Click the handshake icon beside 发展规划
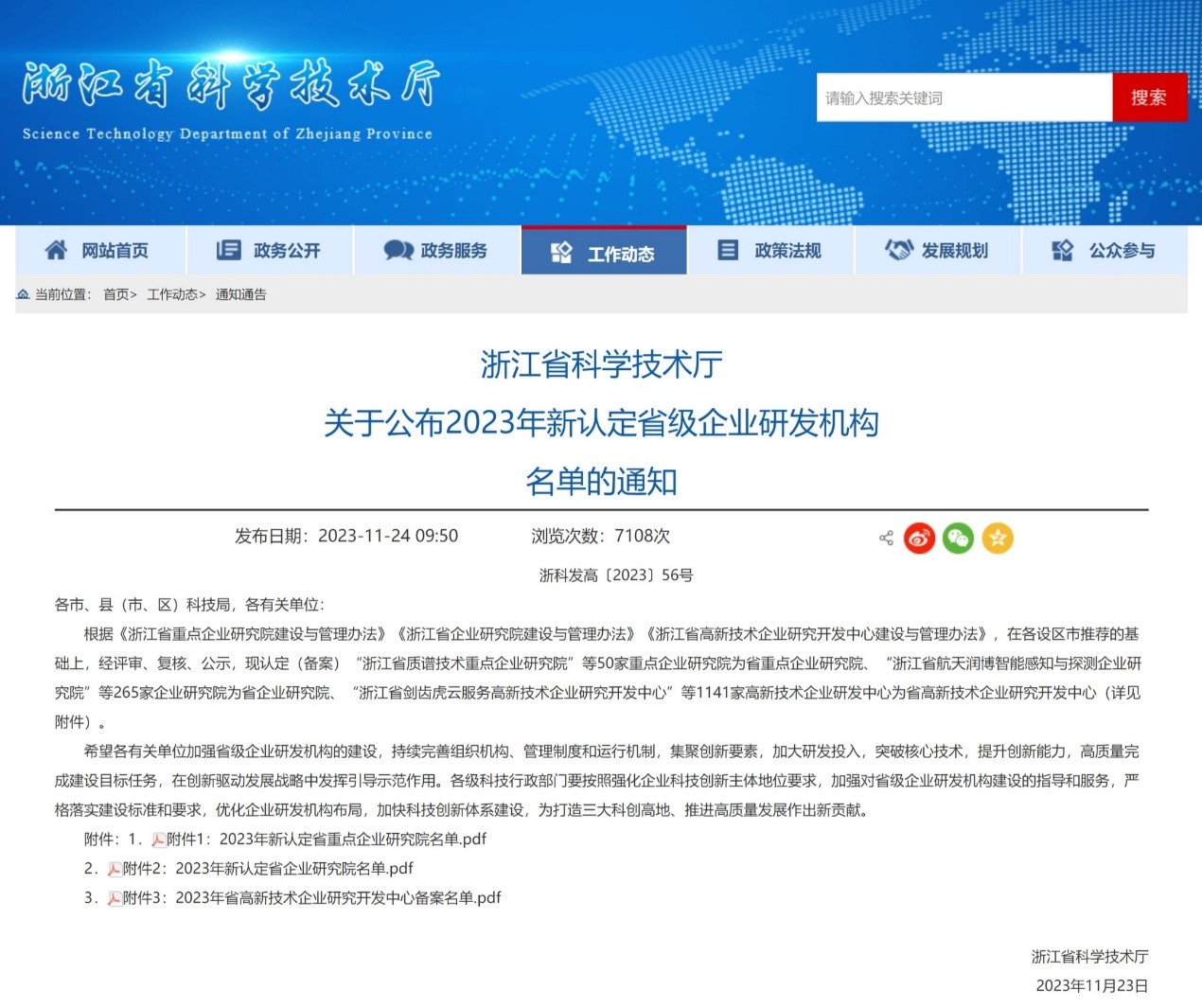 (898, 250)
